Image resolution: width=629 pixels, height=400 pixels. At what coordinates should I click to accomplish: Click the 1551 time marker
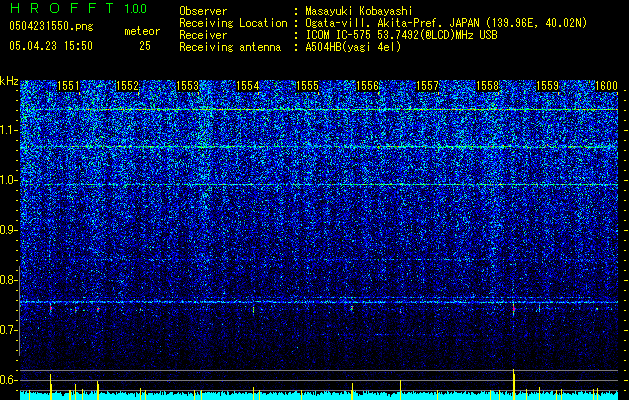tap(68, 86)
